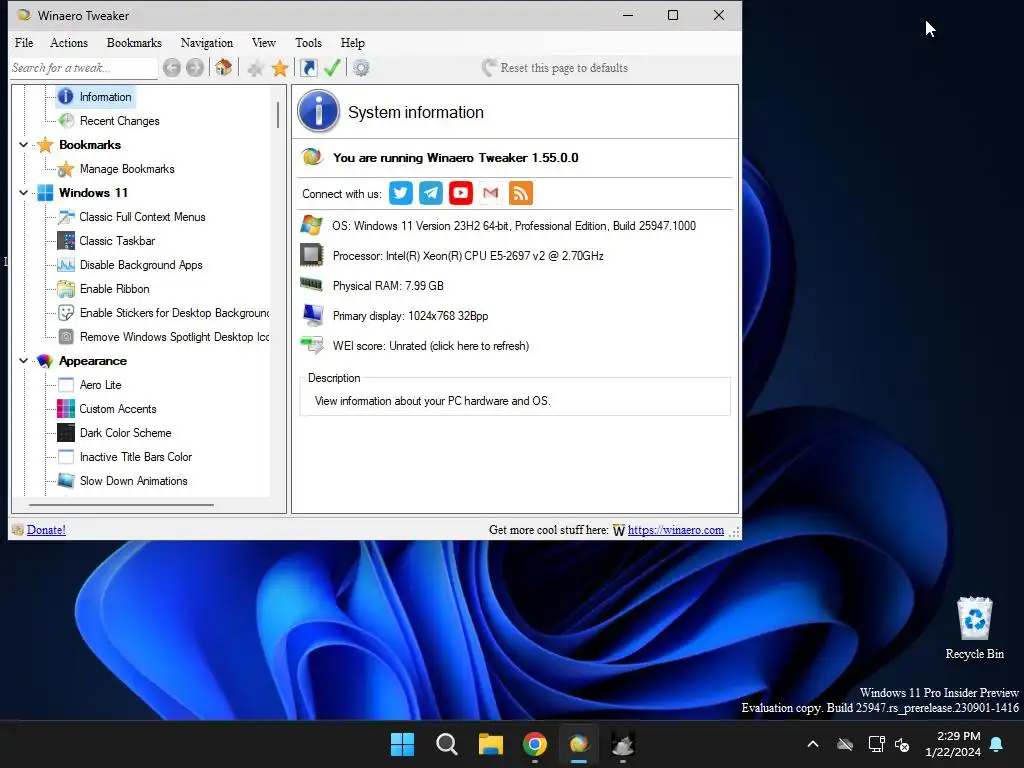Image resolution: width=1024 pixels, height=768 pixels.
Task: Open settings with the gear toolbar icon
Action: 361,68
